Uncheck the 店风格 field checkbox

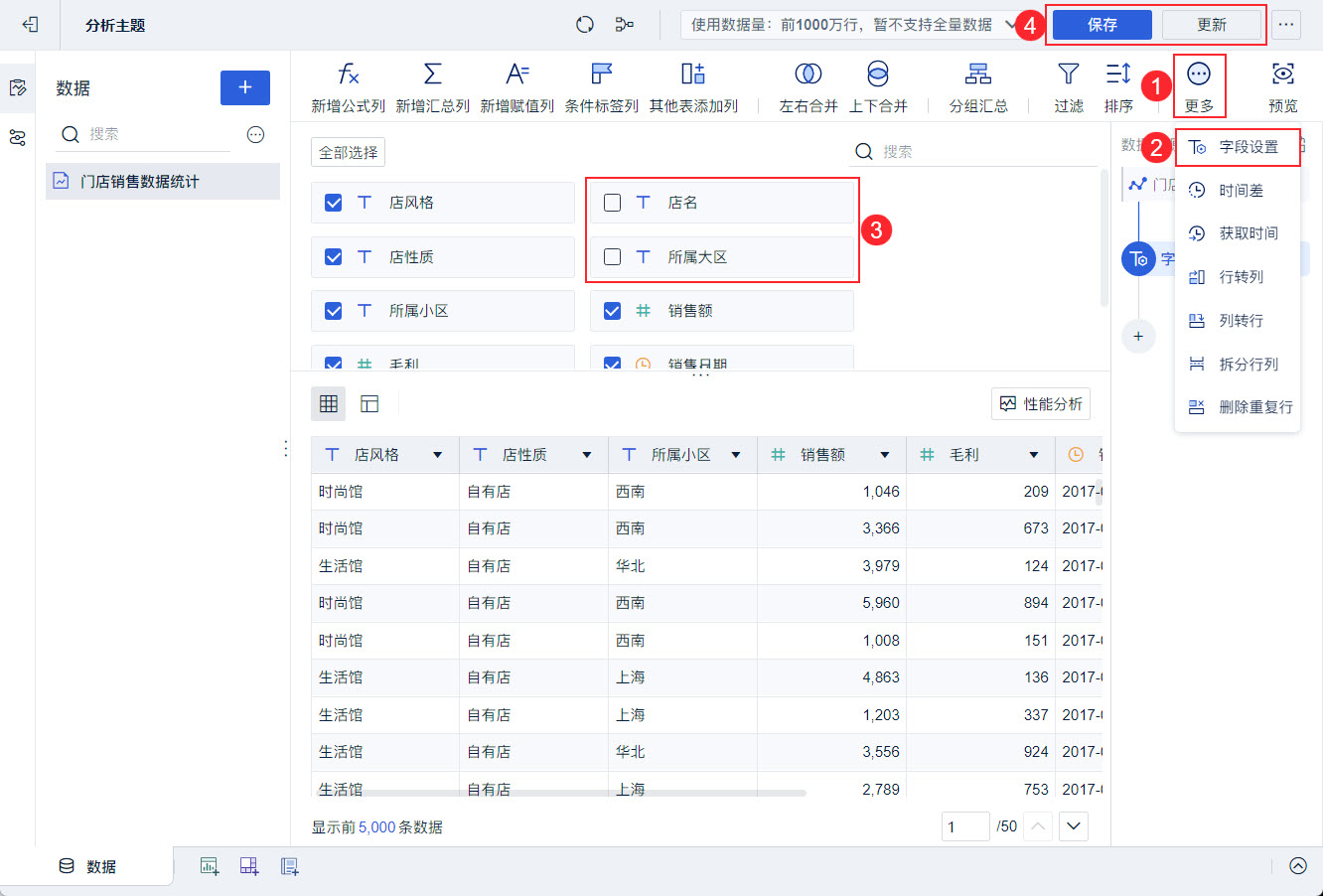[334, 203]
